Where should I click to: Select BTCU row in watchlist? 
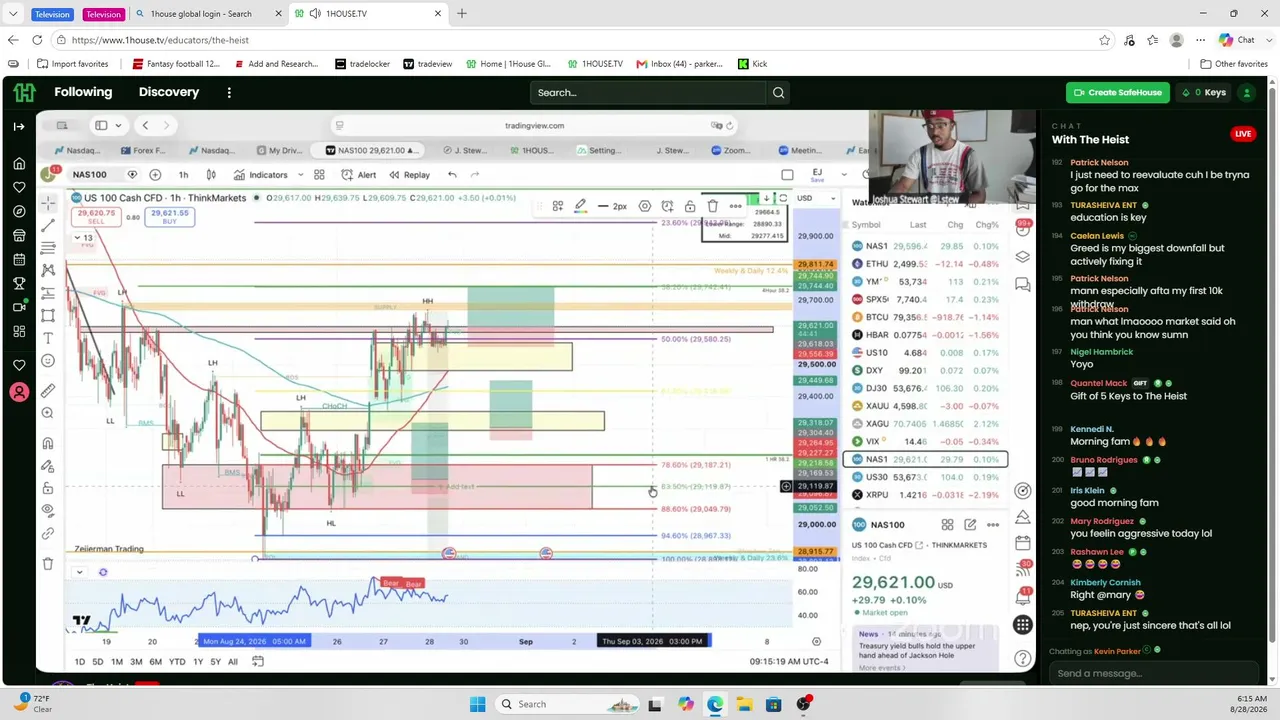(x=925, y=317)
